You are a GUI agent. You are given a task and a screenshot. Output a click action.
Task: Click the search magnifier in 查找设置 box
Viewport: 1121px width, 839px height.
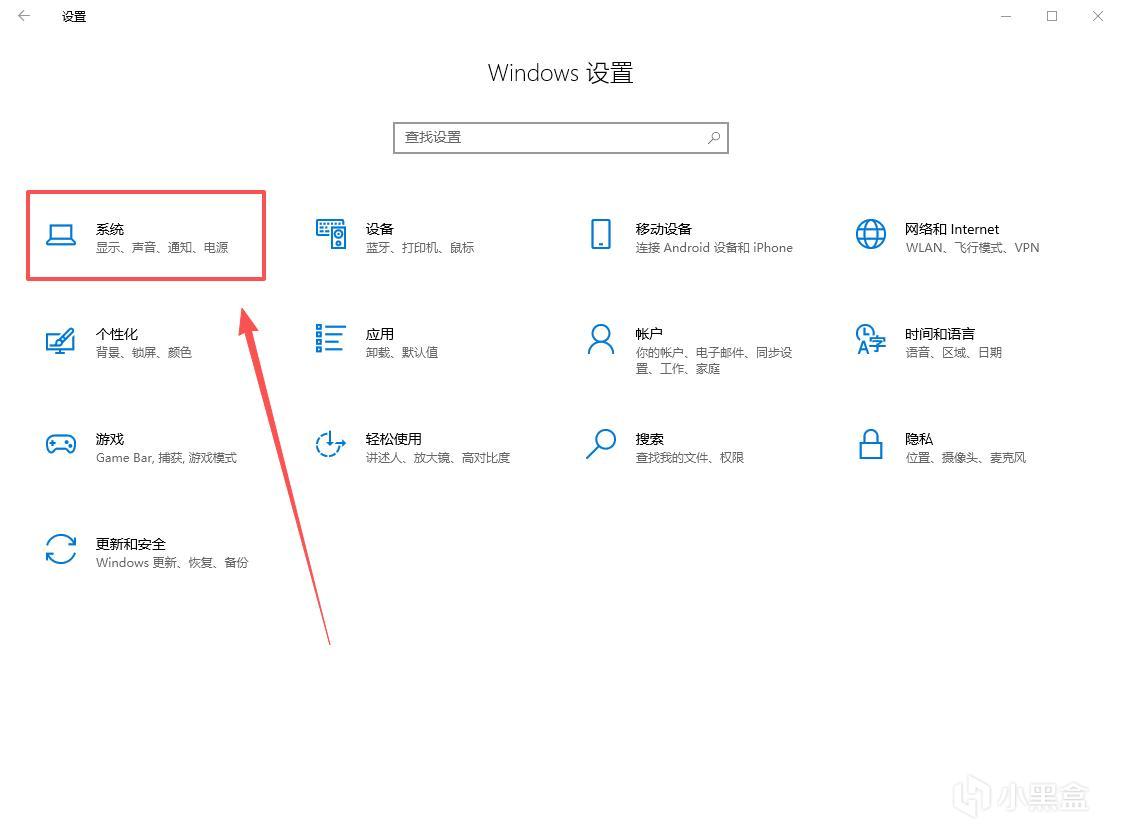click(713, 138)
